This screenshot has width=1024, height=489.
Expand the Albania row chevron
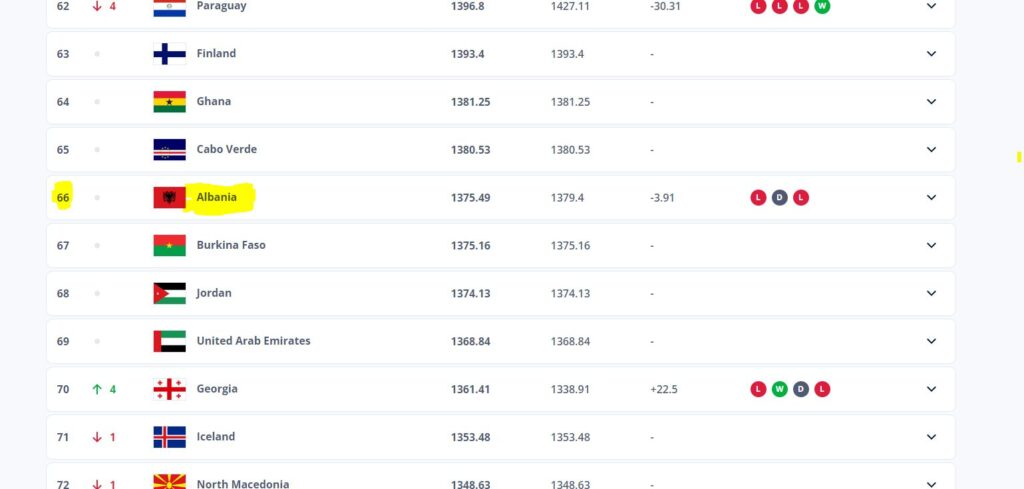[x=931, y=197]
